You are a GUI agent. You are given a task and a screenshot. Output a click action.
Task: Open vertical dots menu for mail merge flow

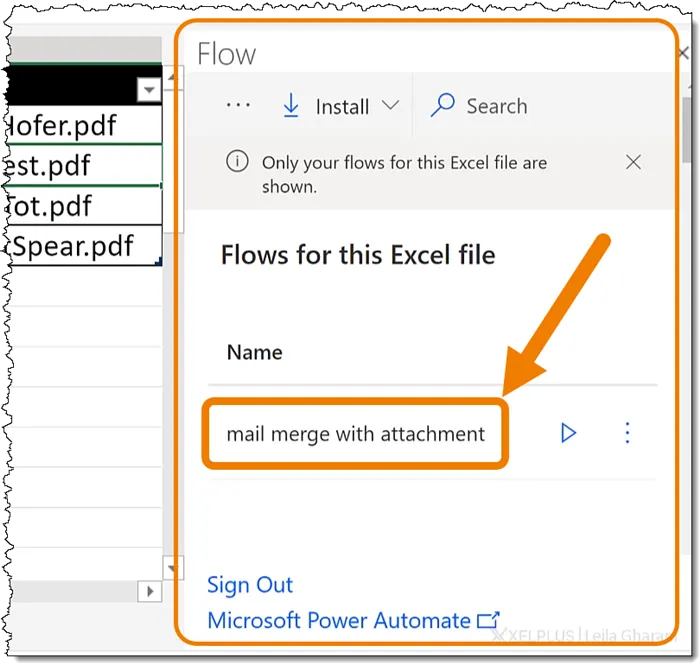(x=627, y=433)
